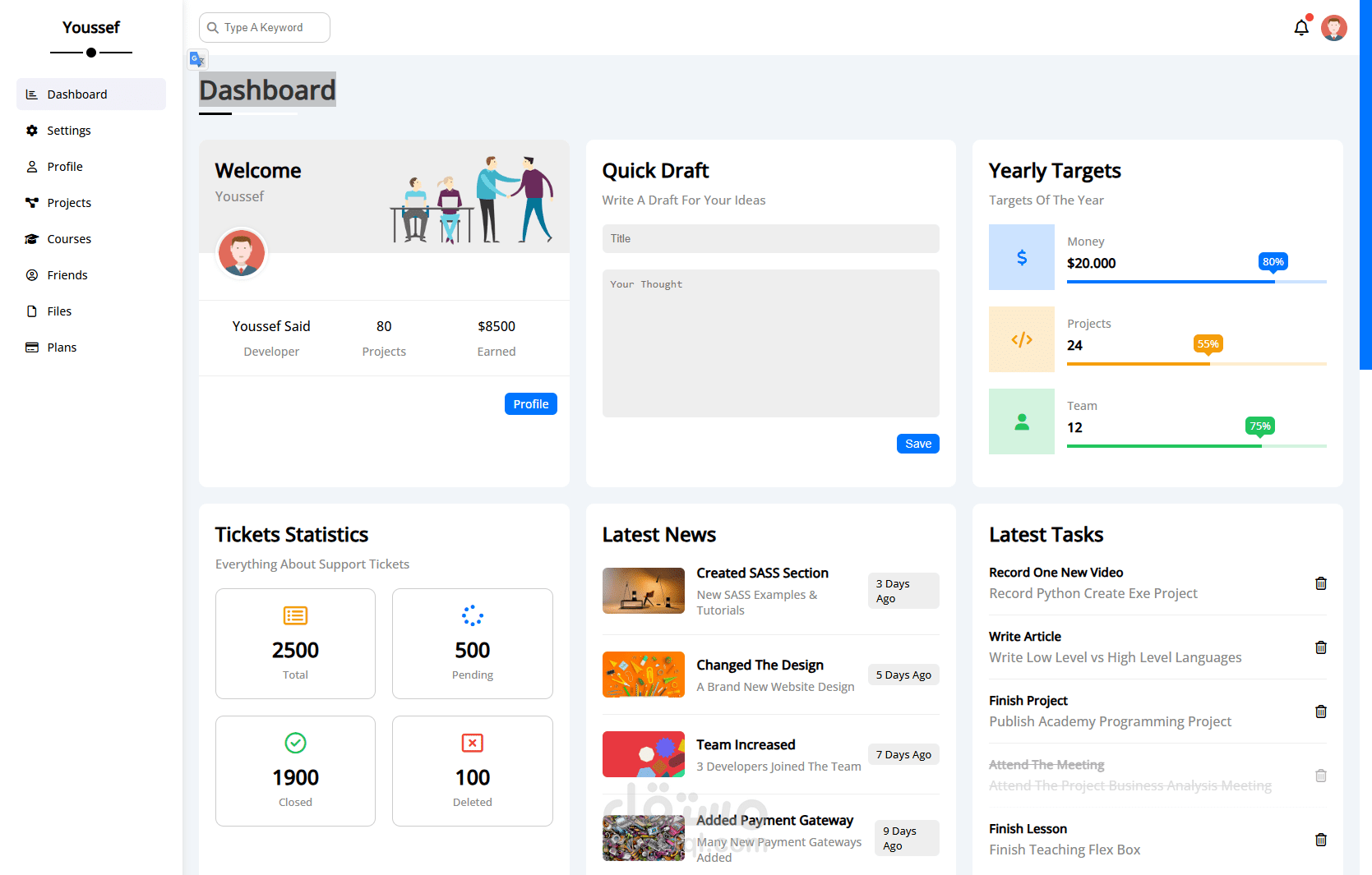The width and height of the screenshot is (1372, 875).
Task: Click the $8500 Earned value
Action: [497, 326]
